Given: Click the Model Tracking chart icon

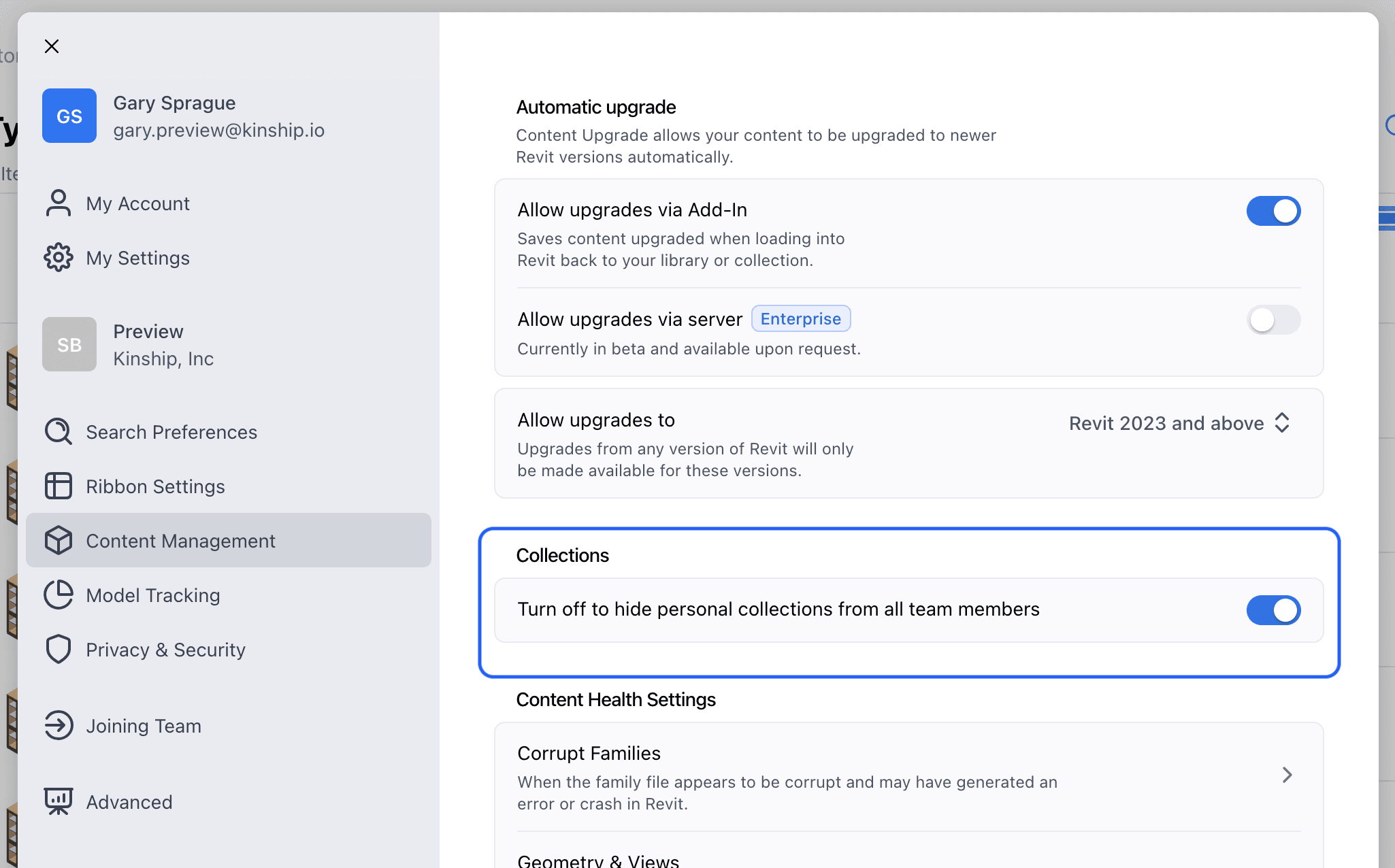Looking at the screenshot, I should coord(59,595).
